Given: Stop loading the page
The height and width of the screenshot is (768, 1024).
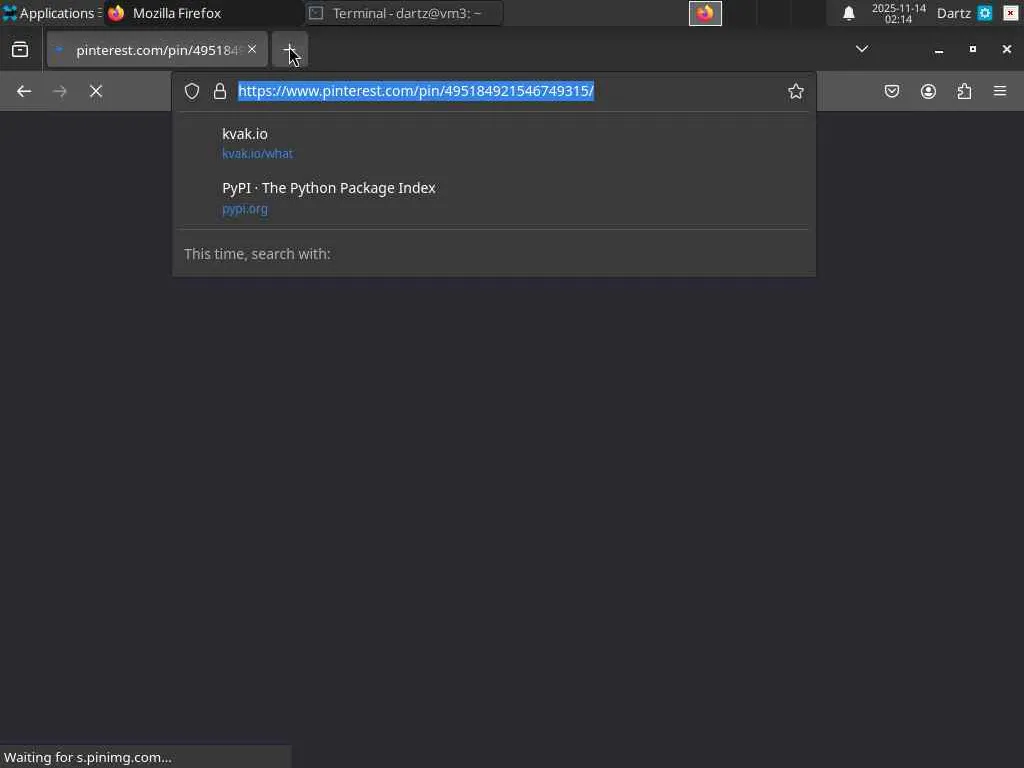Looking at the screenshot, I should tap(96, 91).
